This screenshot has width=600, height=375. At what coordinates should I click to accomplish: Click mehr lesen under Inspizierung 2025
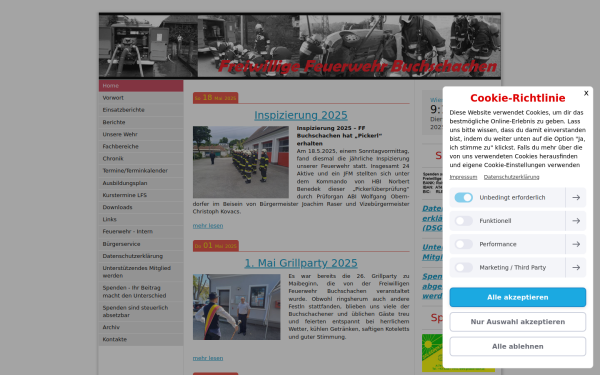click(x=208, y=226)
